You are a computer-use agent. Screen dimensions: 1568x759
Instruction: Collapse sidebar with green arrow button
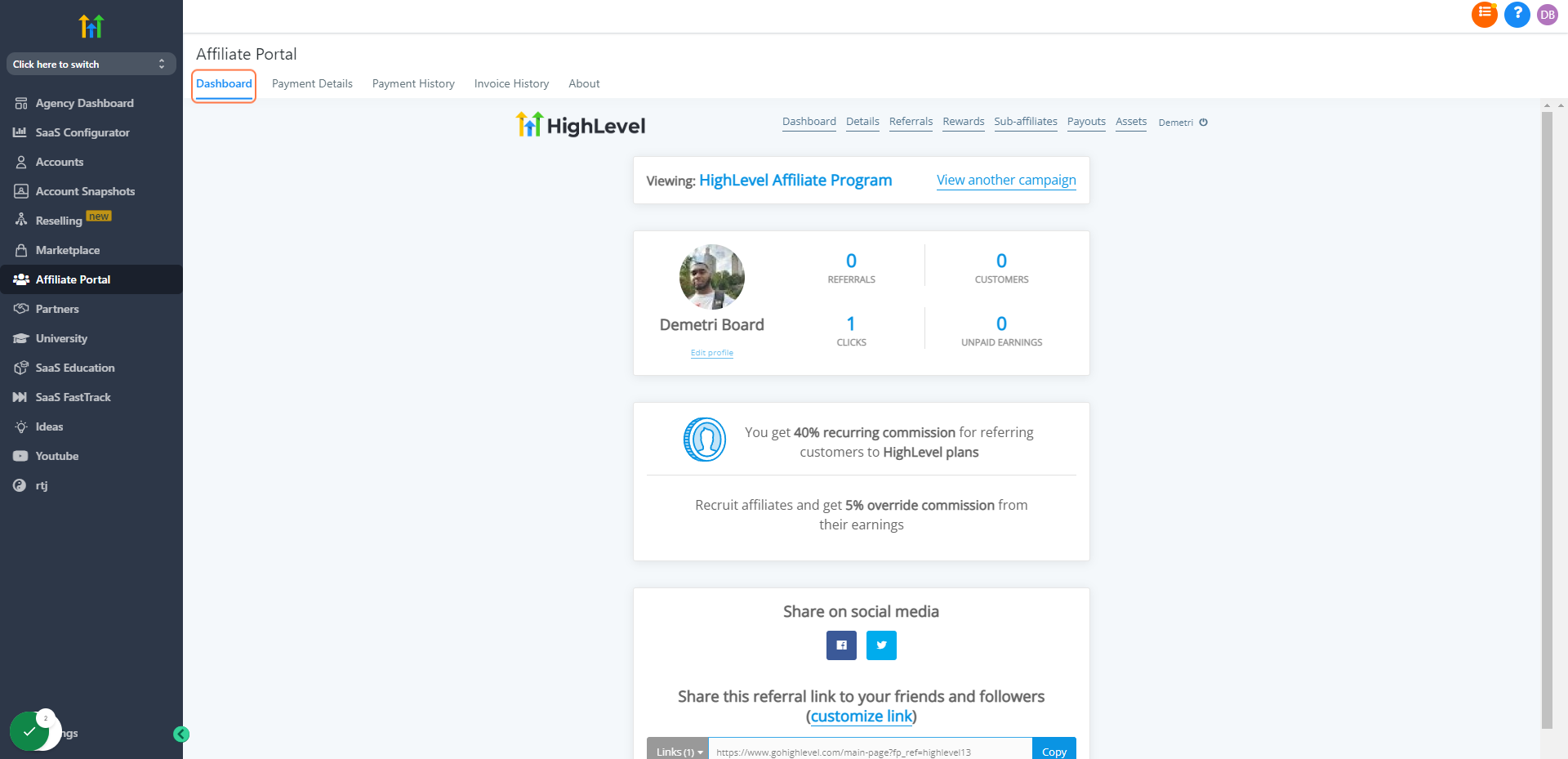tap(181, 734)
